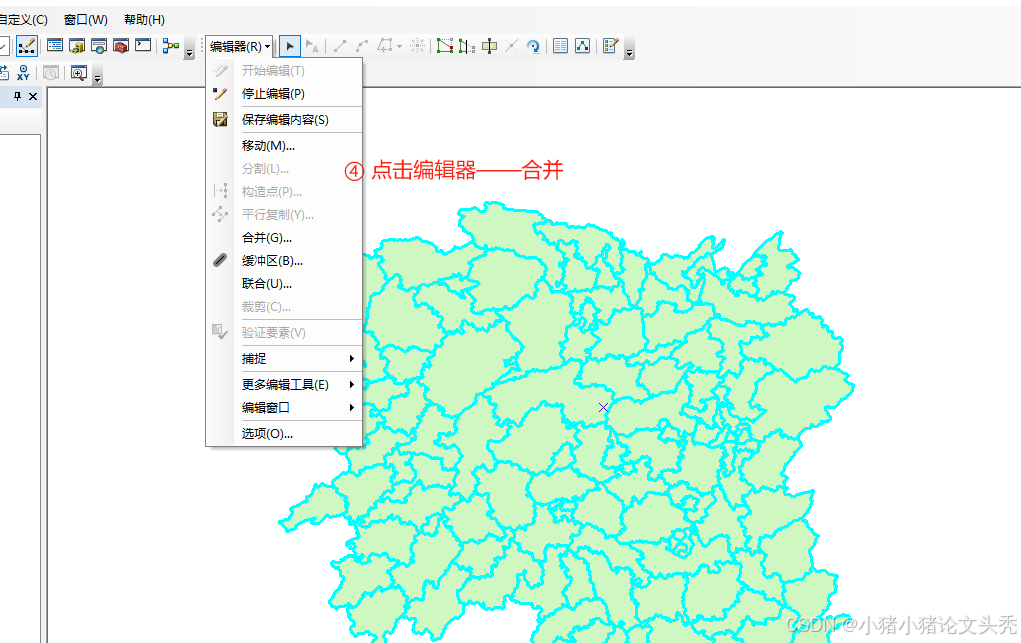
Task: Open the Trace tool dropdown arrow
Action: pos(399,46)
